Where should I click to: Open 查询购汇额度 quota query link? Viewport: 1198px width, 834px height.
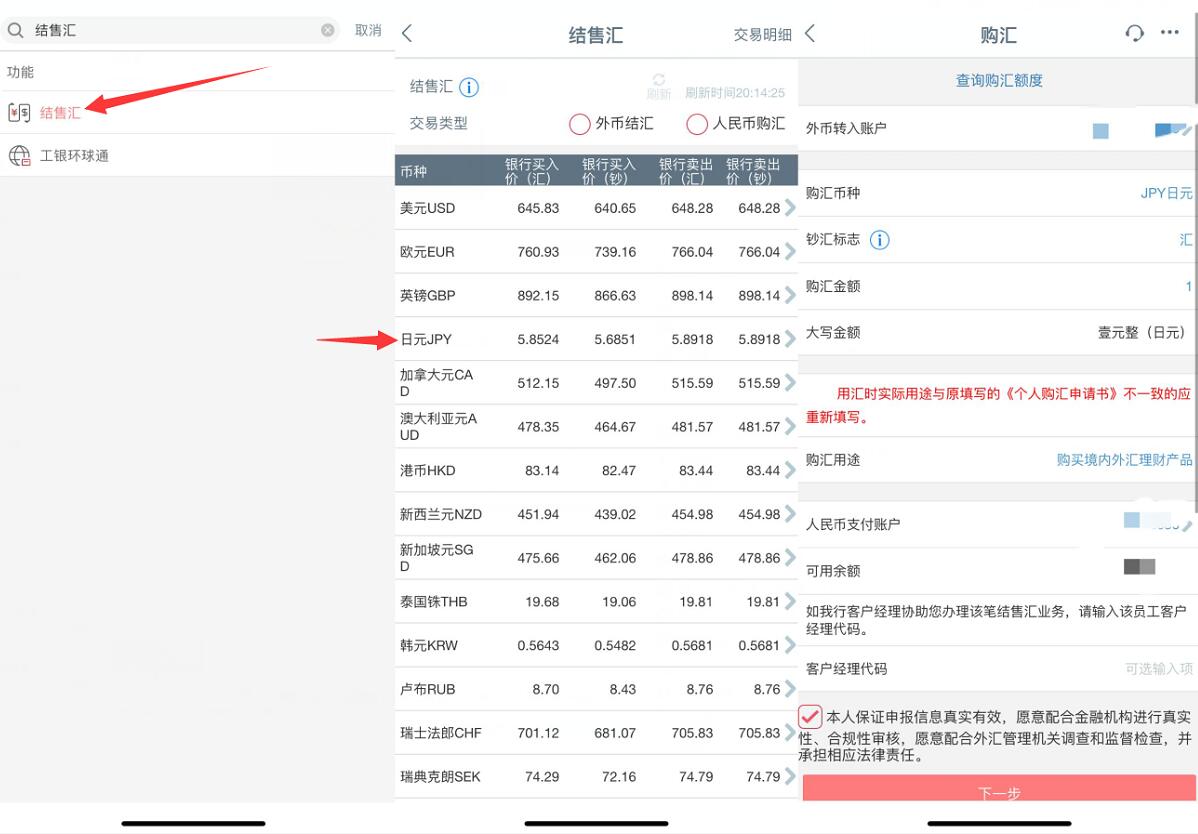coord(999,80)
